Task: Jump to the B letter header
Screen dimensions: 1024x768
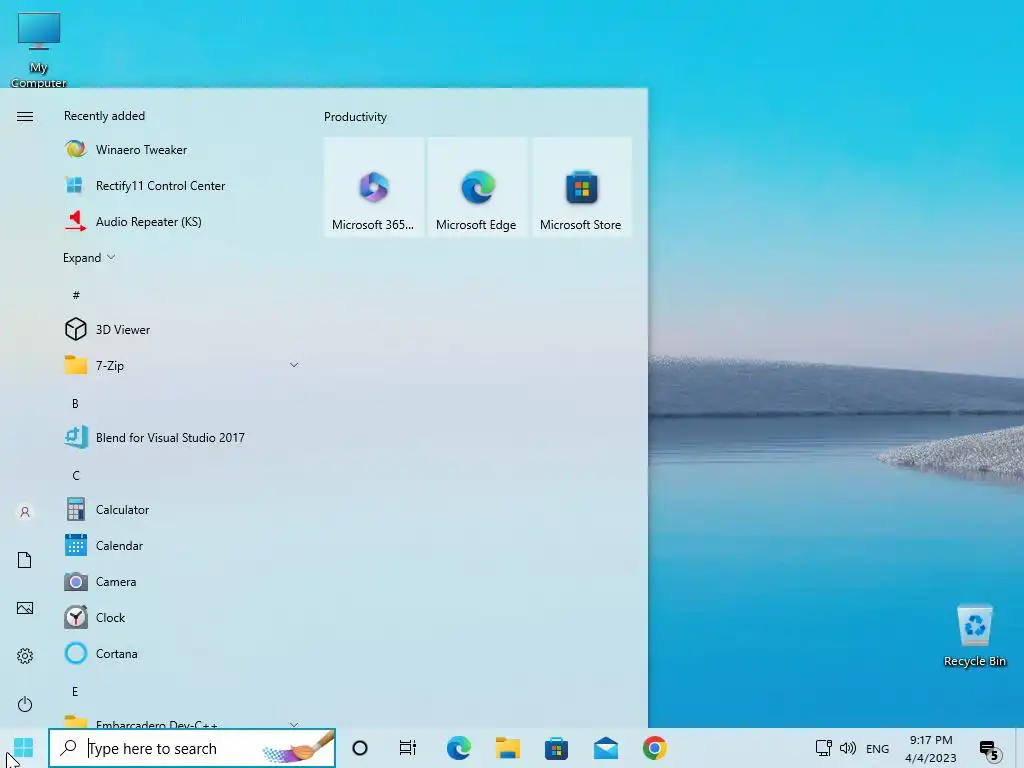Action: pyautogui.click(x=75, y=404)
